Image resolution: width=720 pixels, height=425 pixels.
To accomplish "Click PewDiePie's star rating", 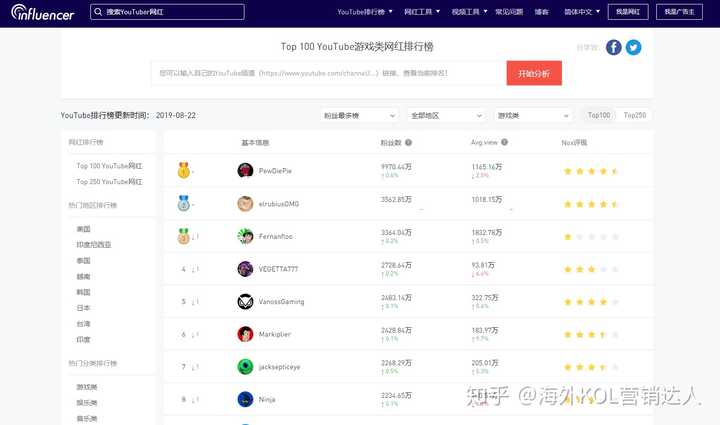I will 591,171.
